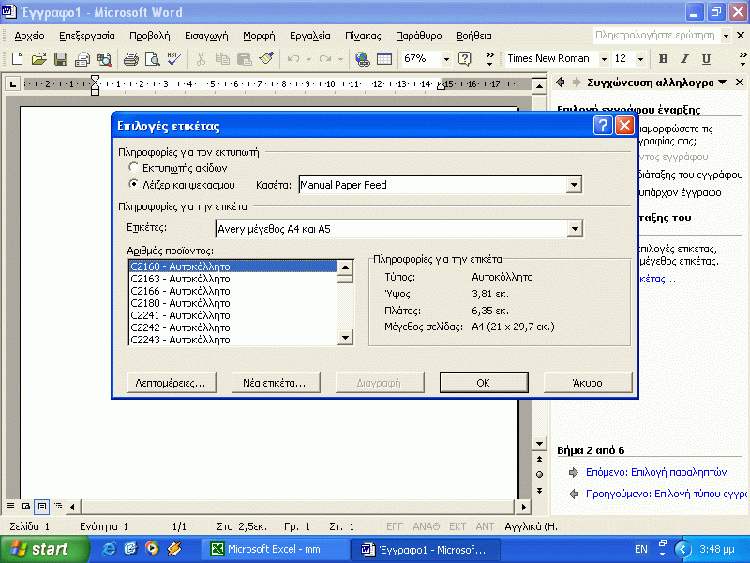750x563 pixels.
Task: Open the Μορφή menu
Action: click(259, 36)
